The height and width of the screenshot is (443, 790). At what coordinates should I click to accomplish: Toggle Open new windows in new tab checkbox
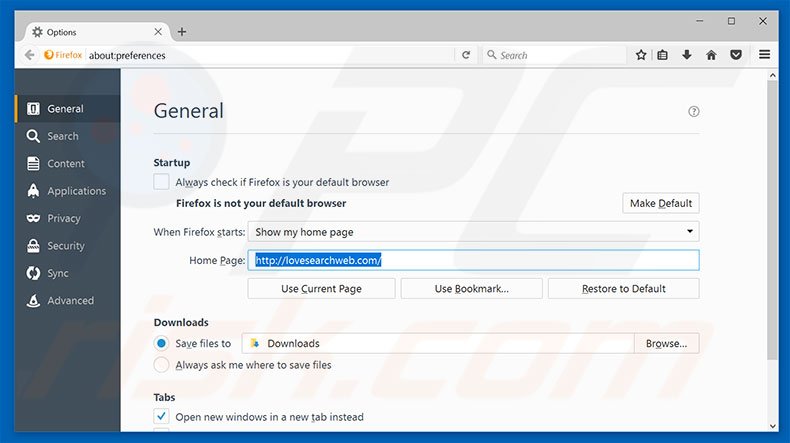click(161, 416)
